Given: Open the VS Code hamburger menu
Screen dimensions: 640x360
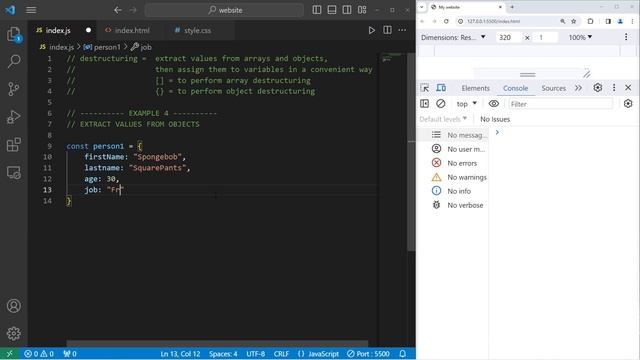Looking at the screenshot, I should (x=31, y=10).
